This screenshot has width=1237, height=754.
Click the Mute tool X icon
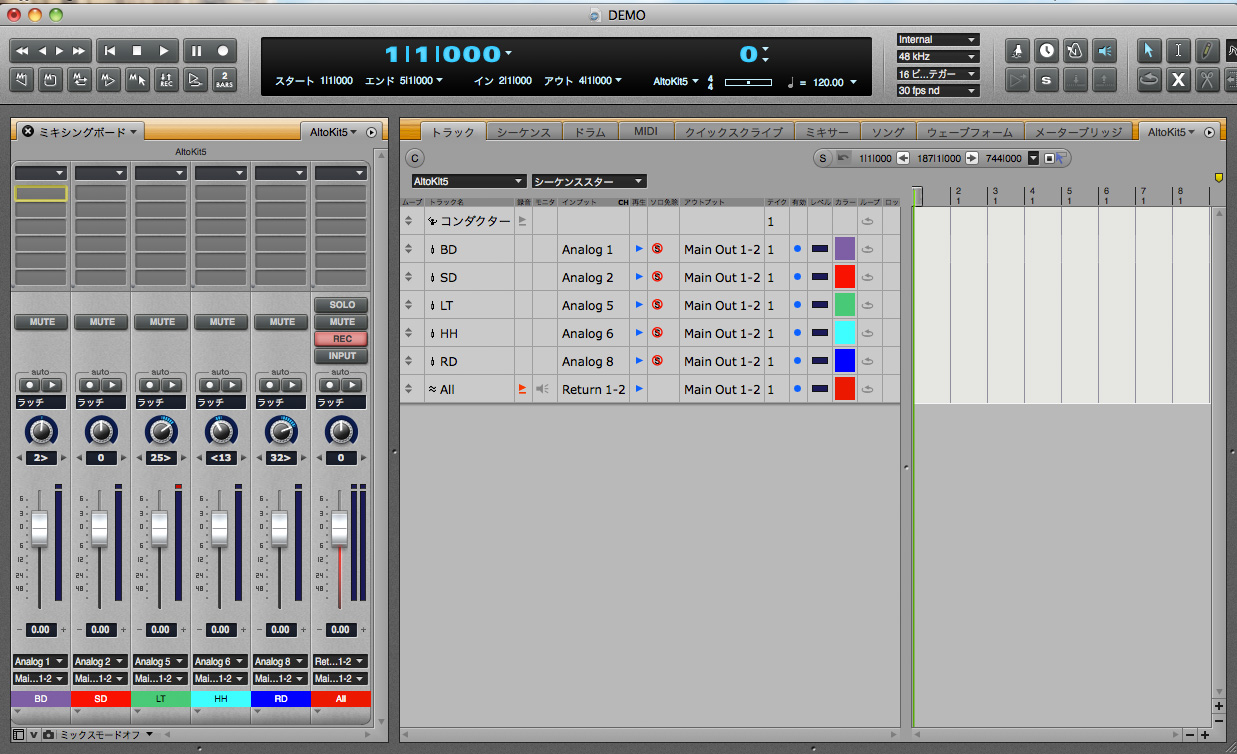[1178, 80]
